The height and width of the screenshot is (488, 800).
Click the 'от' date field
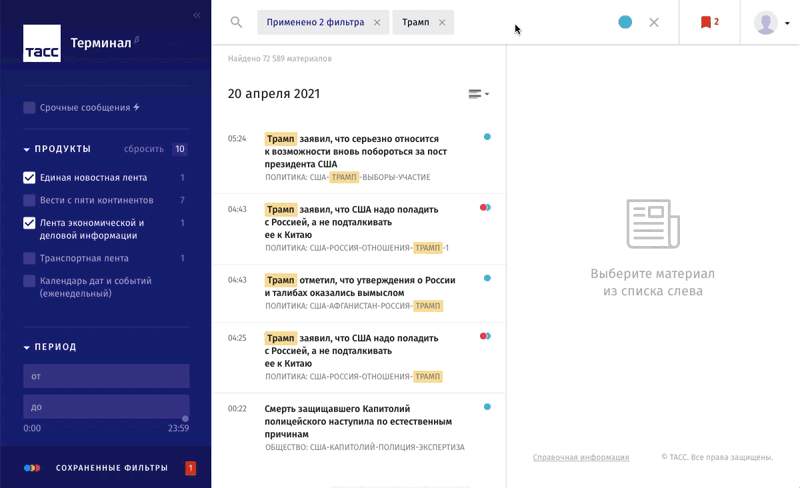pos(106,376)
